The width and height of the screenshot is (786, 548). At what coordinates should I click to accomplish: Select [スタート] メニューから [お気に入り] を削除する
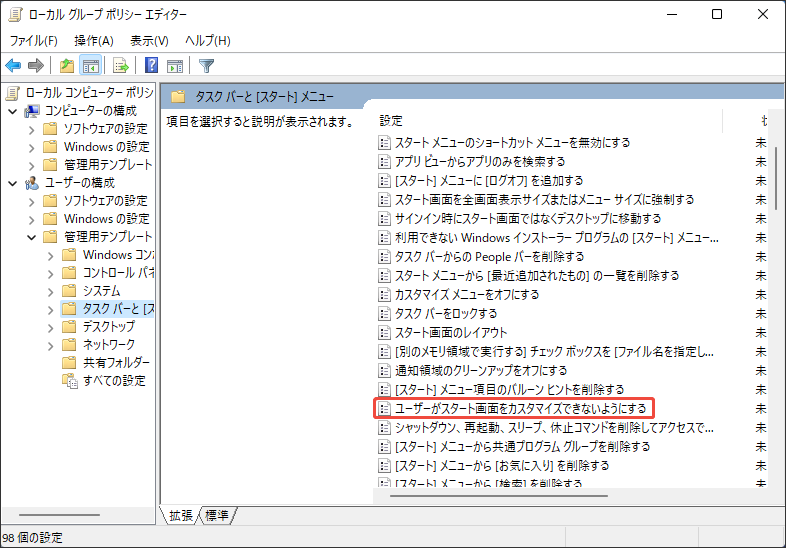(502, 466)
